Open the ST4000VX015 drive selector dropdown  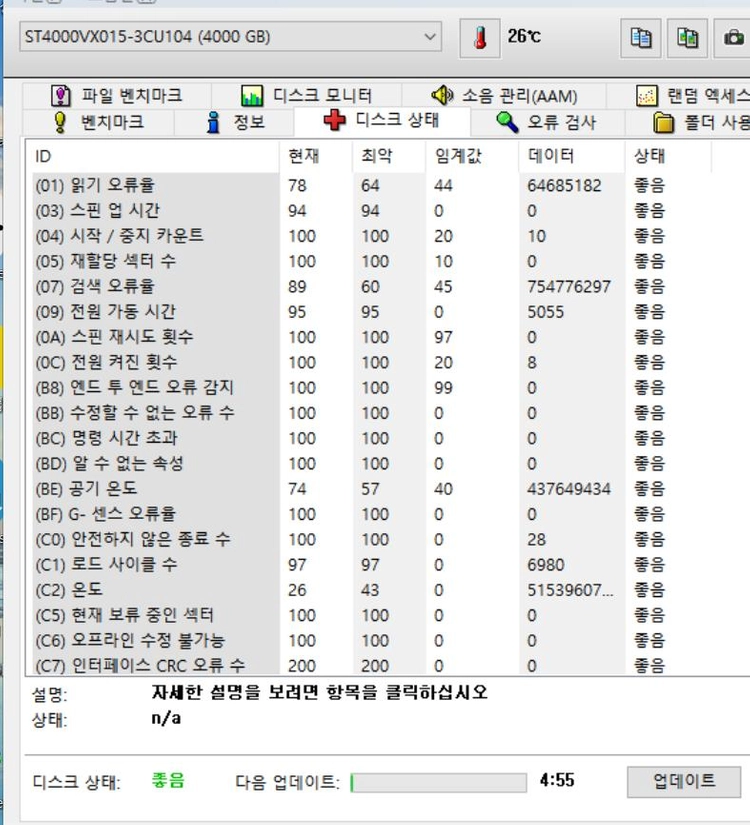tap(230, 37)
